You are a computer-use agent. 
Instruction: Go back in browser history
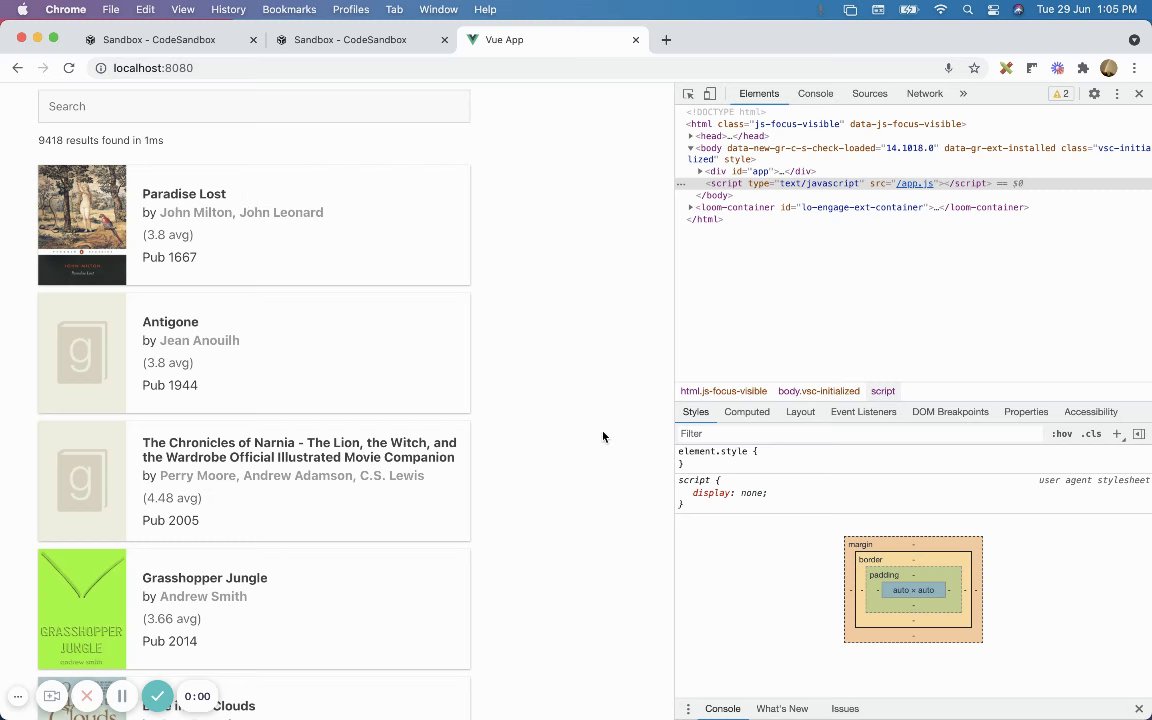tap(18, 68)
